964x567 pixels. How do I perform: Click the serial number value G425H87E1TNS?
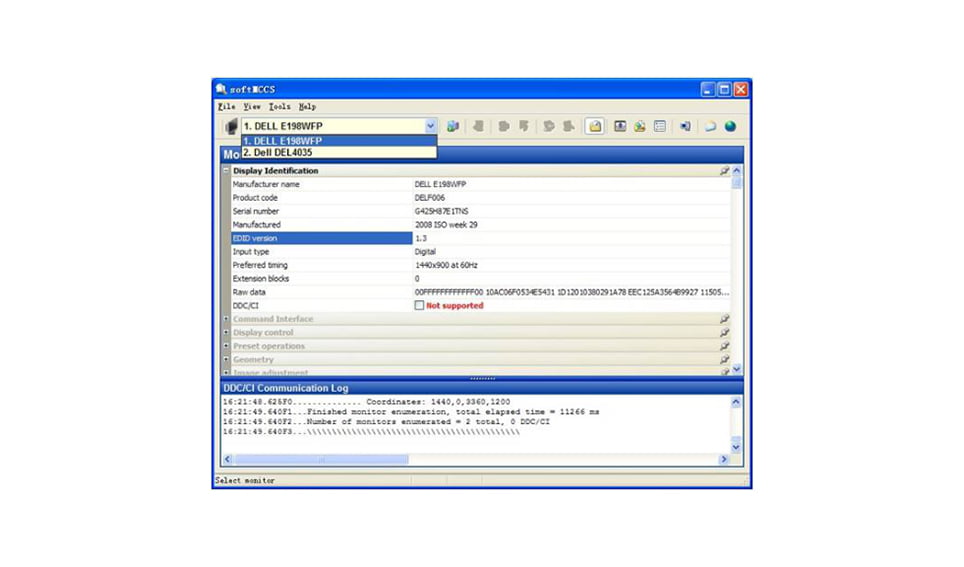tap(441, 211)
